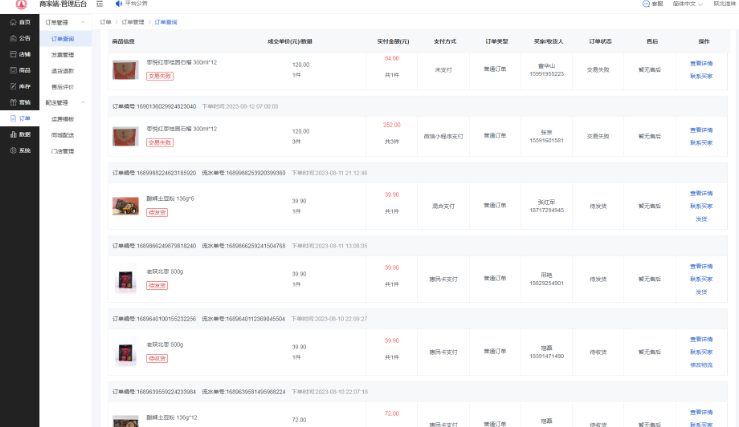The width and height of the screenshot is (739, 427).
Task: Collapse the 配送管理 submenu group
Action: pyautogui.click(x=84, y=103)
